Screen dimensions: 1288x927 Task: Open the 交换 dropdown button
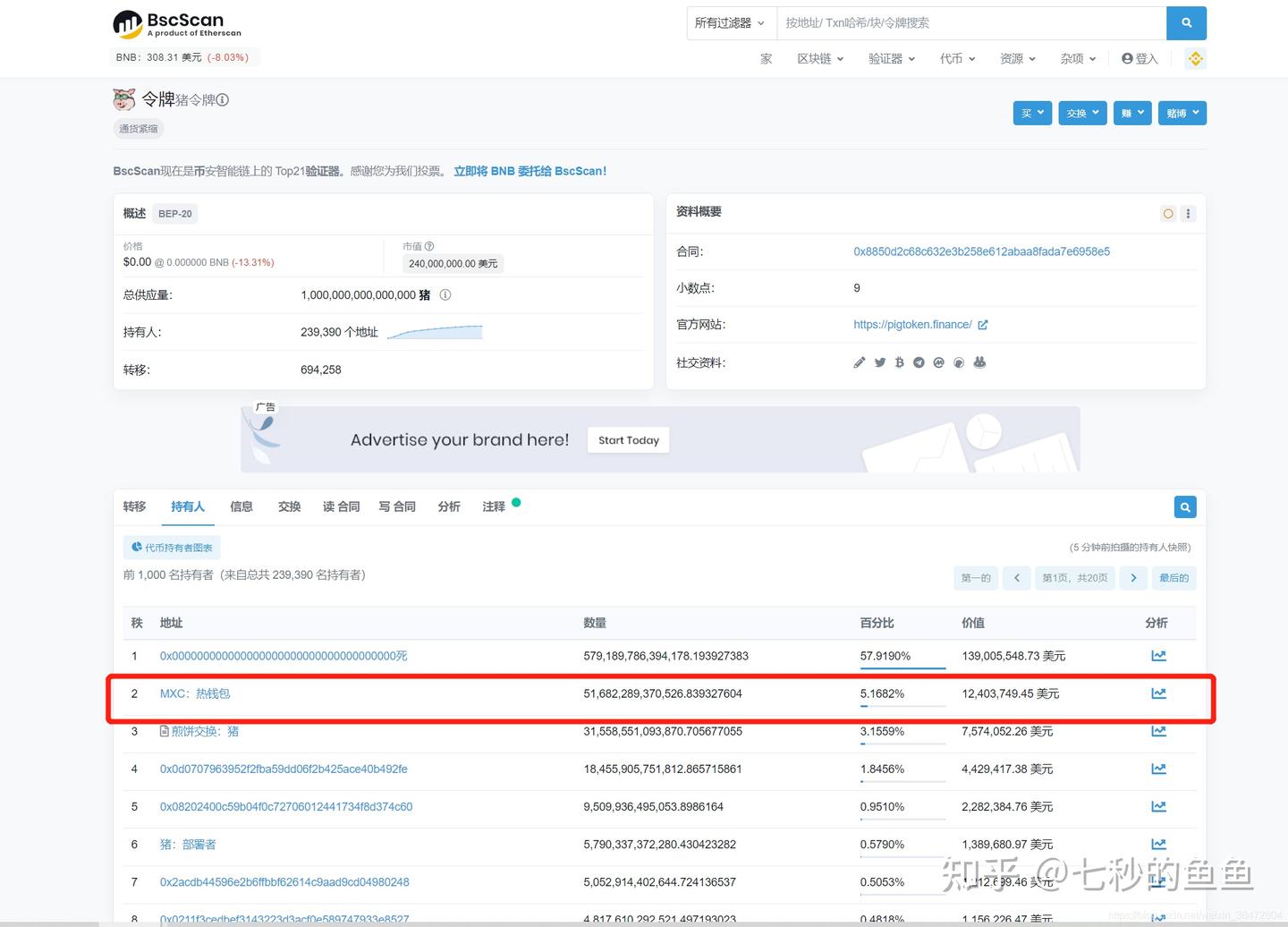pyautogui.click(x=1082, y=113)
